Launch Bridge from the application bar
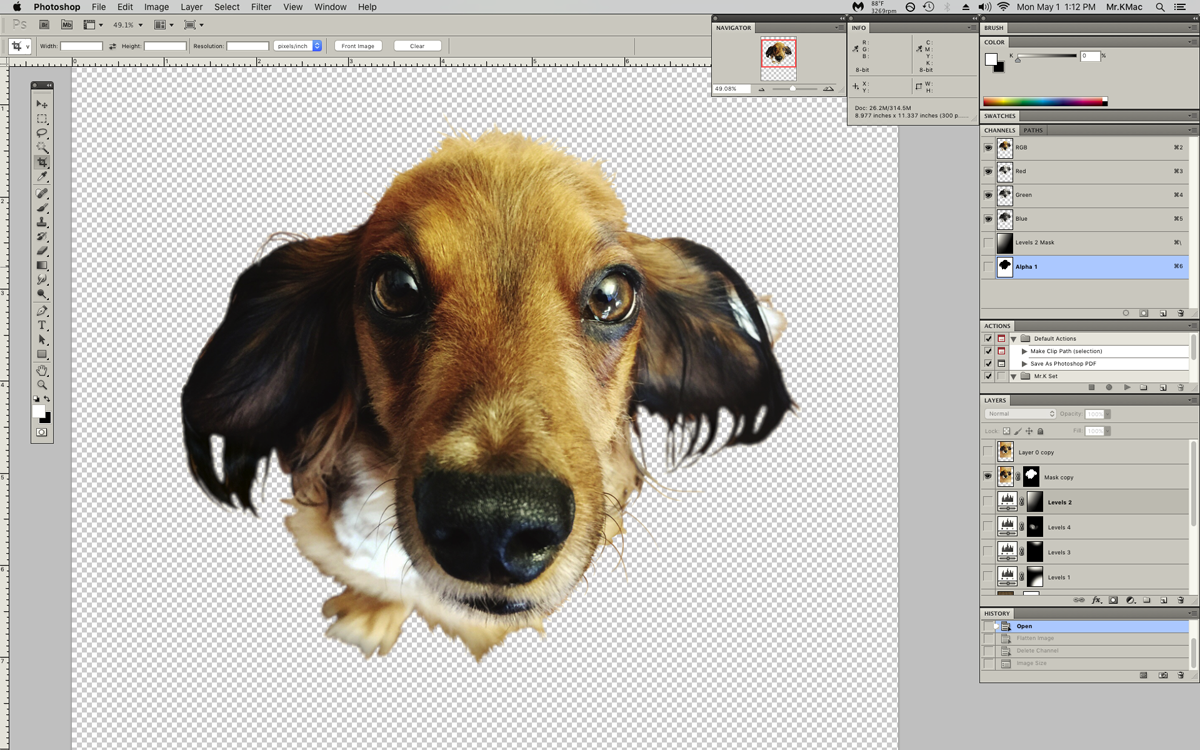The height and width of the screenshot is (750, 1200). click(x=44, y=24)
